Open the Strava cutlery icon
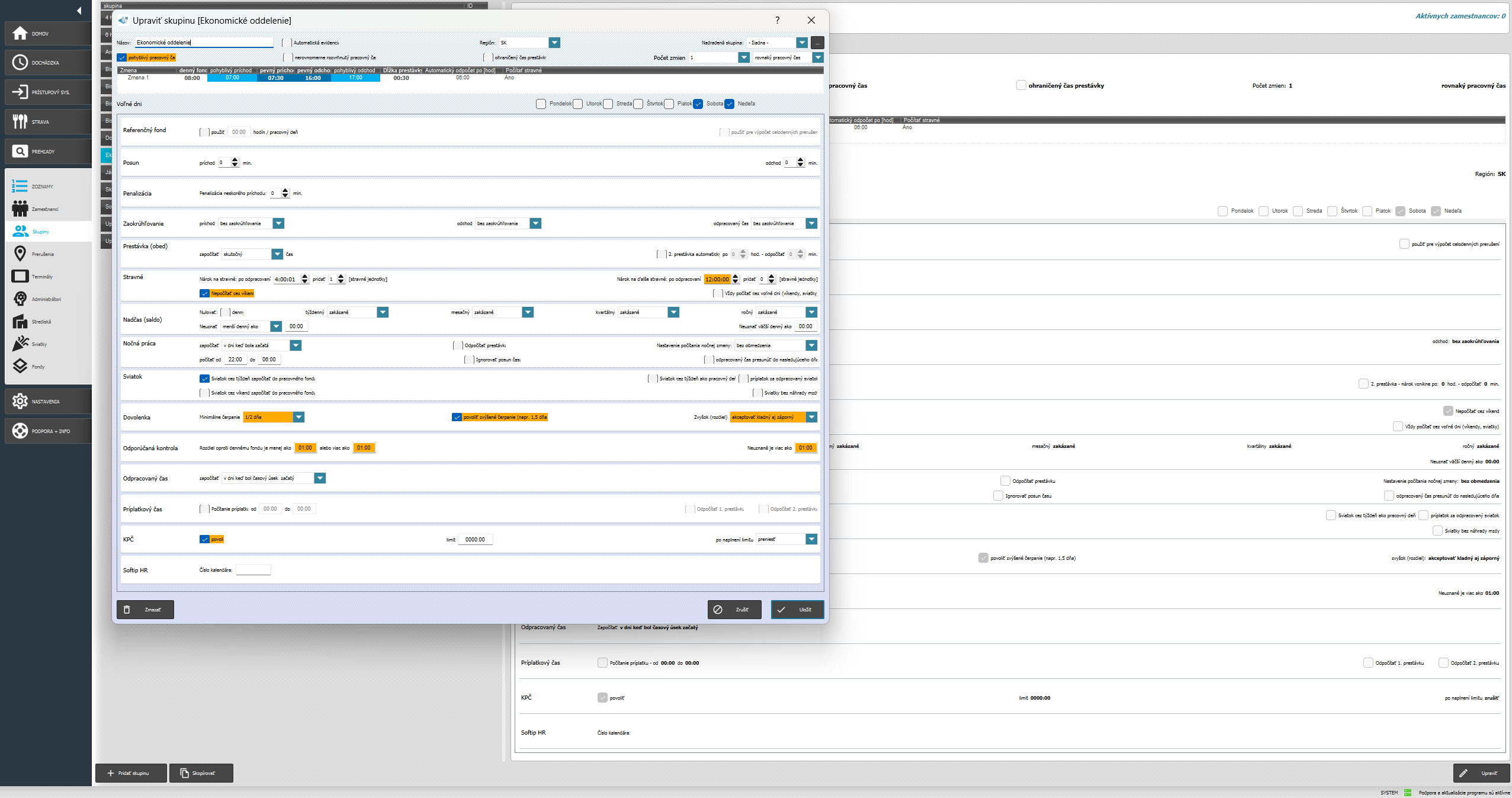The image size is (1512, 798). pyautogui.click(x=20, y=121)
